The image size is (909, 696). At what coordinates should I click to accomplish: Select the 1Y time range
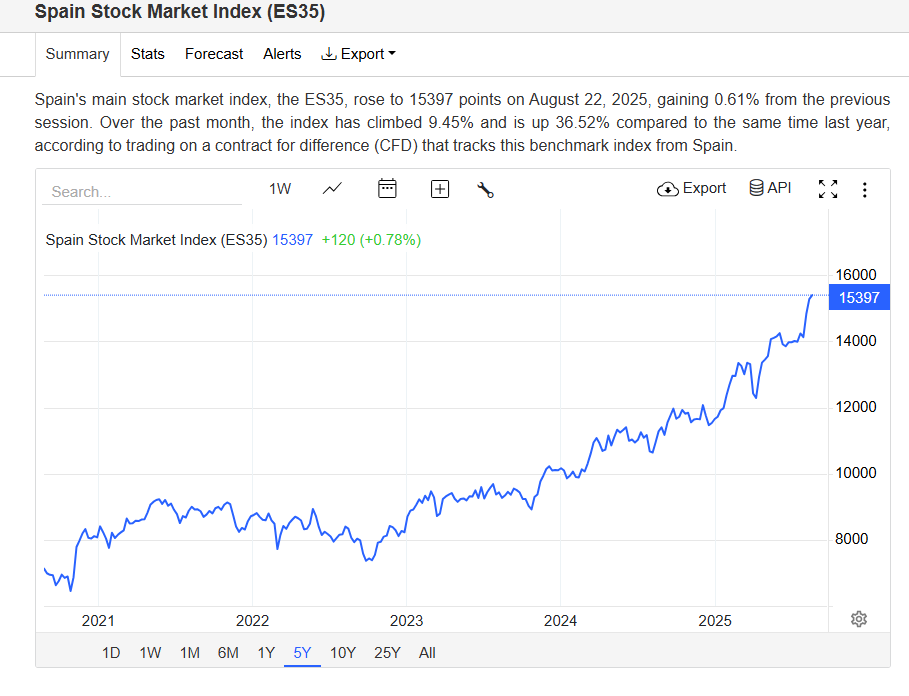266,653
